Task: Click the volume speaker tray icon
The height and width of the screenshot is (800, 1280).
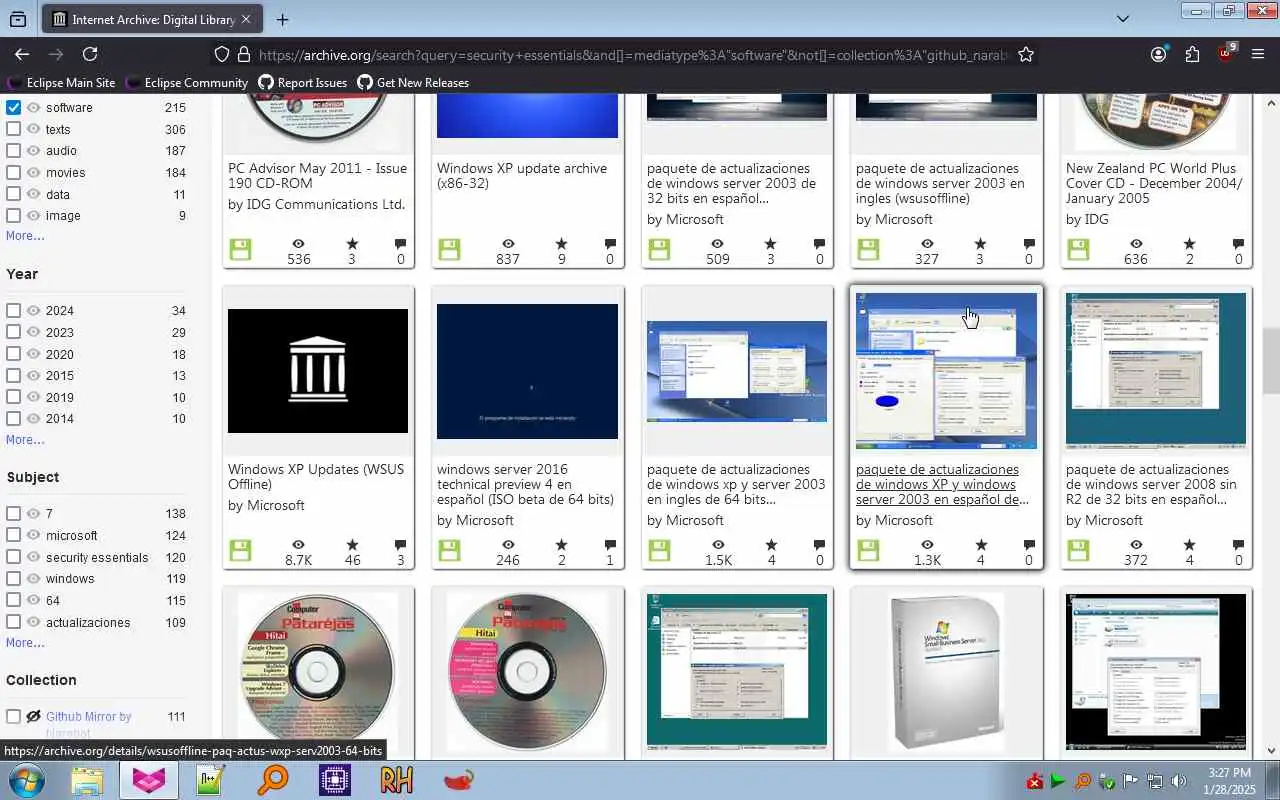Action: pos(1178,781)
